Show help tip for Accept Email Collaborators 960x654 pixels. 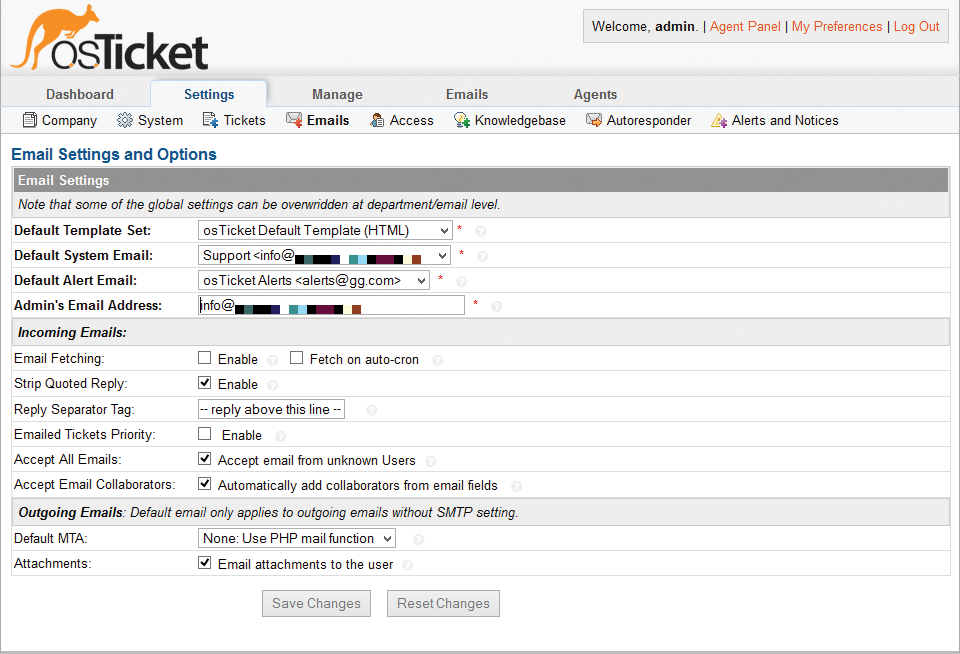516,486
